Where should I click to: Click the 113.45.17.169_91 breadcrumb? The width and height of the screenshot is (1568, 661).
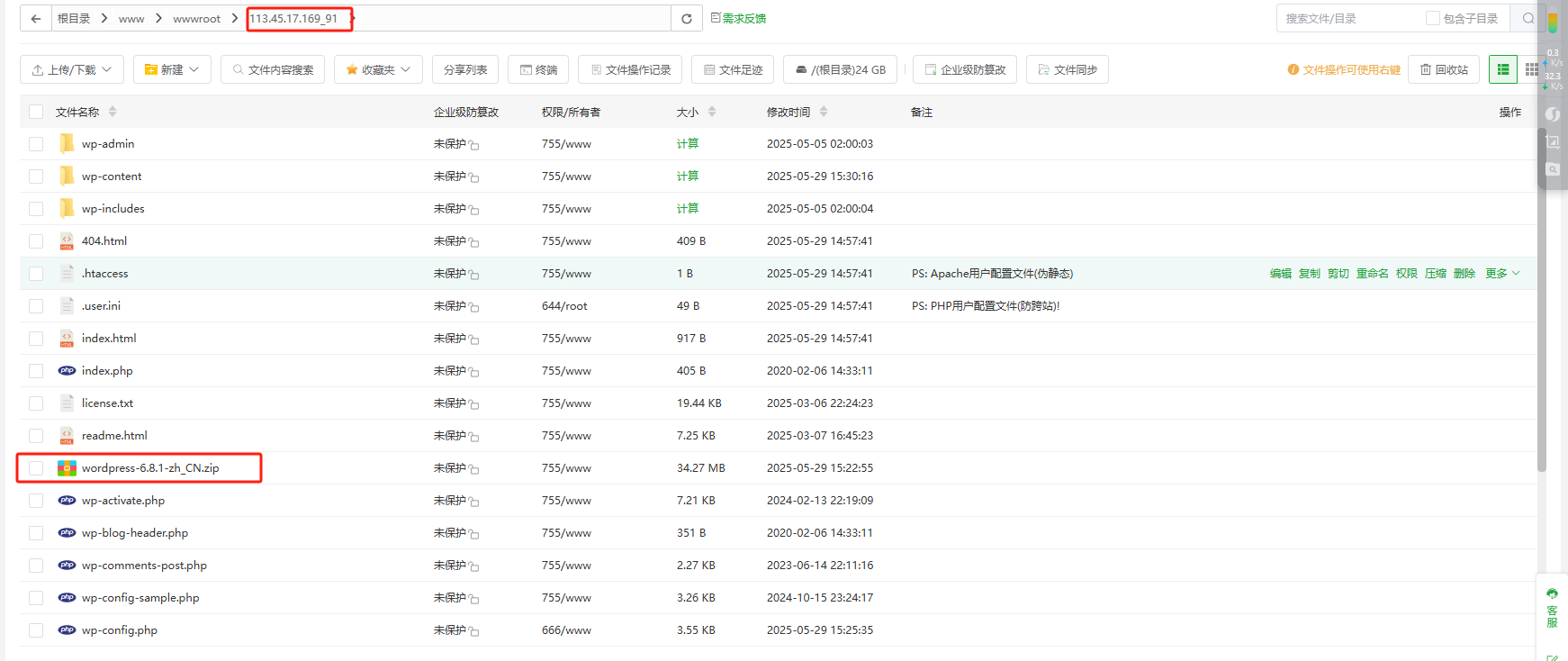click(x=293, y=18)
